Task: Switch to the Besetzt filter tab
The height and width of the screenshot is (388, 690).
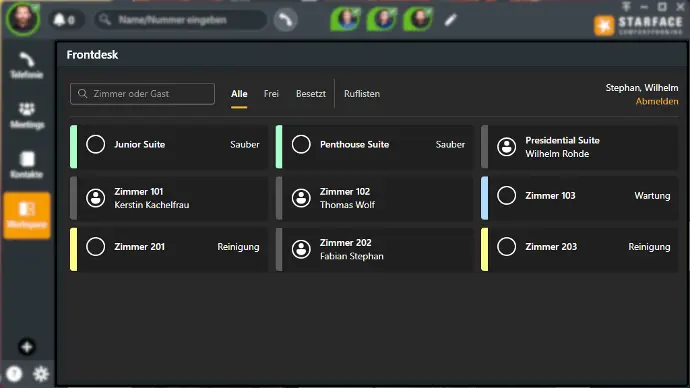Action: 311,94
